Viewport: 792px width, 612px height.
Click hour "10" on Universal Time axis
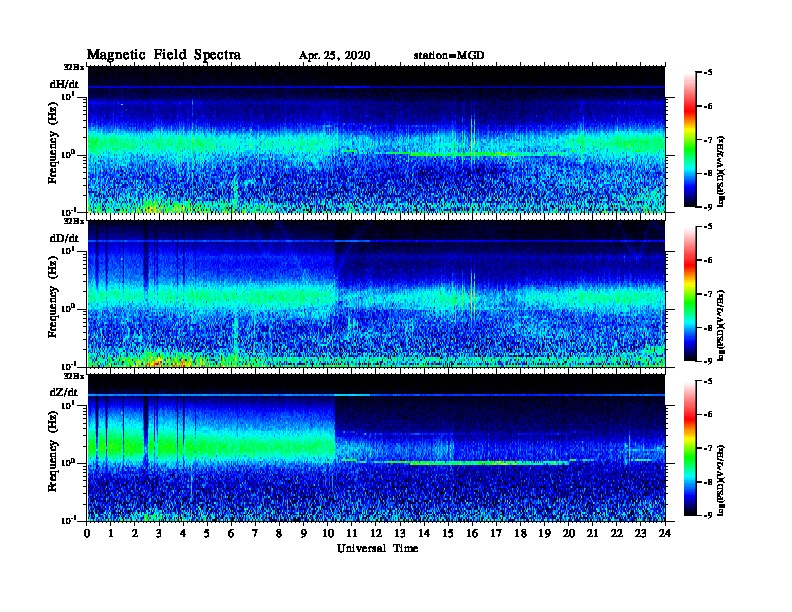(x=327, y=533)
